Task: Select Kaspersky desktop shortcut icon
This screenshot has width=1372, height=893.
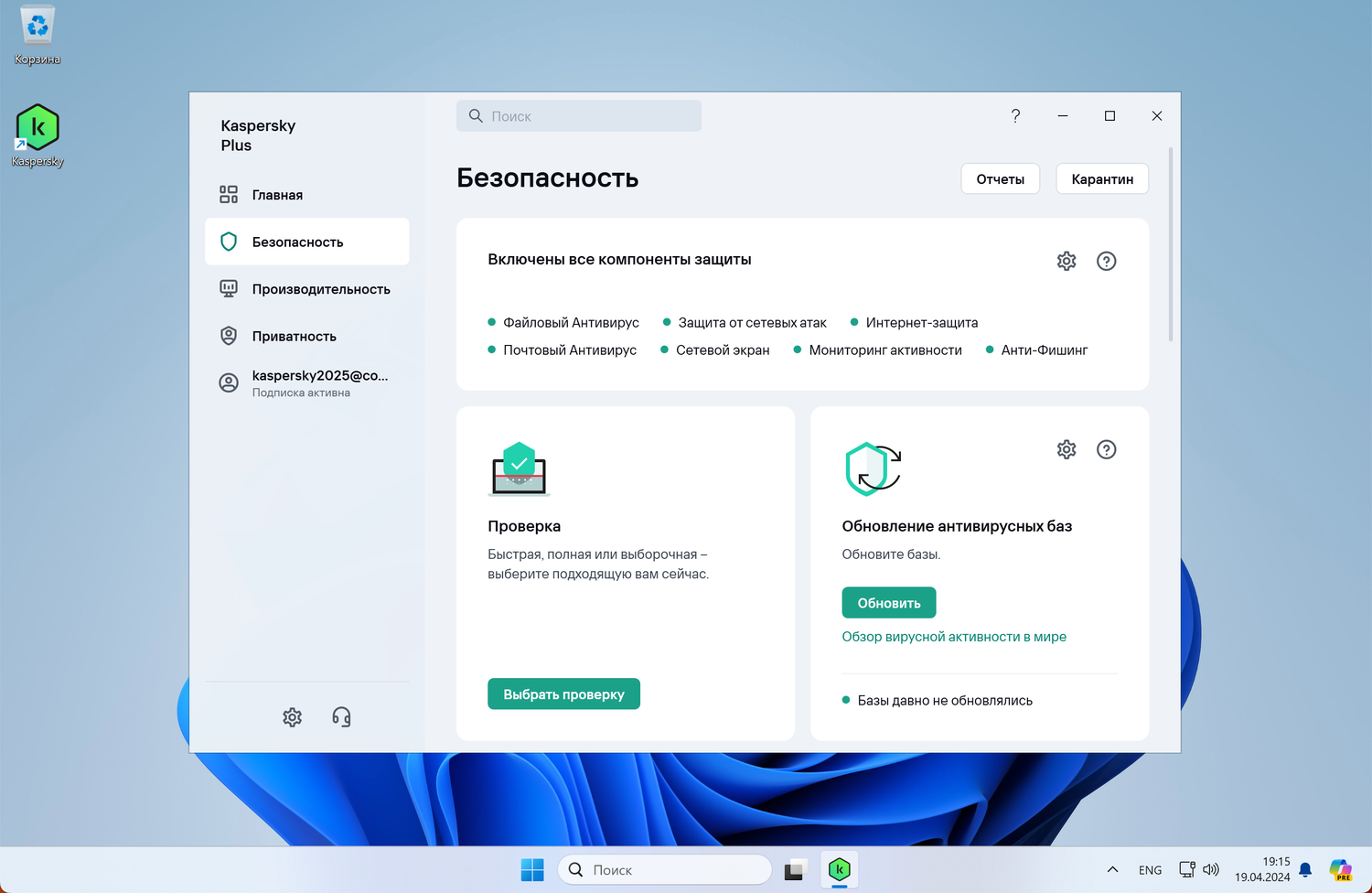Action: pyautogui.click(x=38, y=136)
